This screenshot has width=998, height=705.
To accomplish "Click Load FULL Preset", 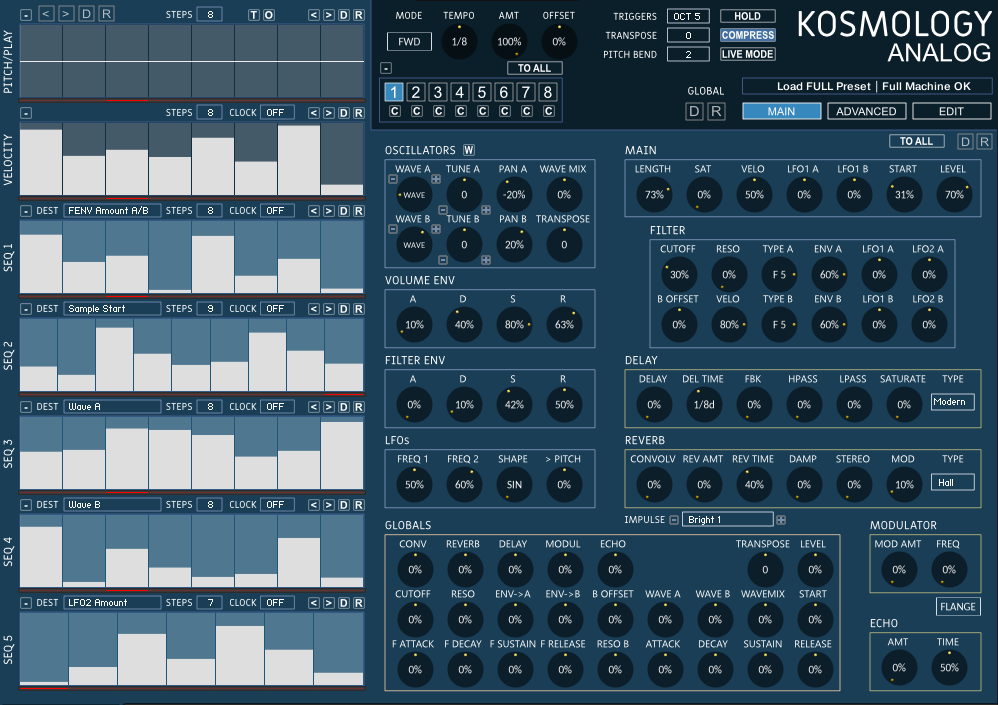I will coord(823,87).
